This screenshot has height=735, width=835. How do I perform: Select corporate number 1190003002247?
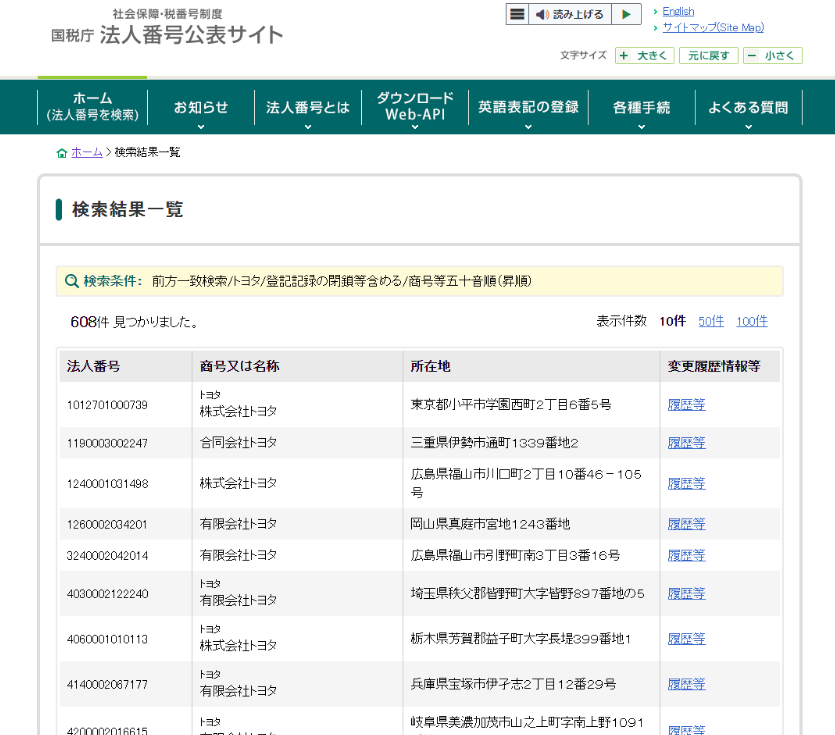coord(107,444)
